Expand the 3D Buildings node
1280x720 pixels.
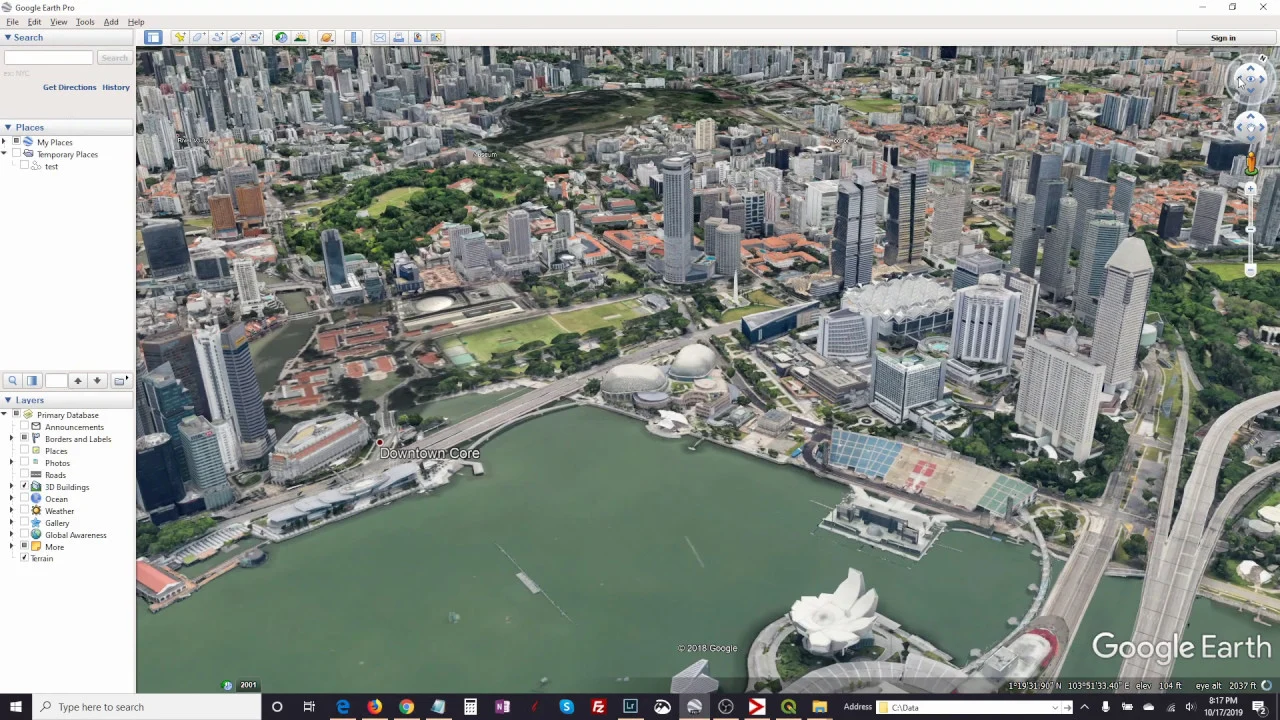click(12, 487)
